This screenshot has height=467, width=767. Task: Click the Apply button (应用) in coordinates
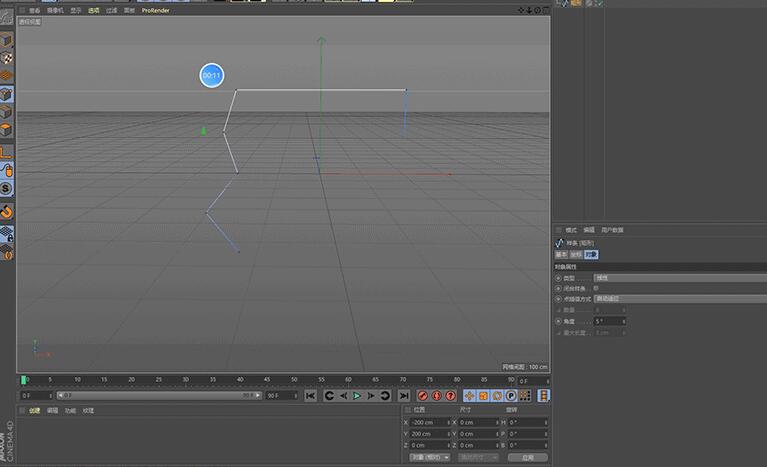528,457
